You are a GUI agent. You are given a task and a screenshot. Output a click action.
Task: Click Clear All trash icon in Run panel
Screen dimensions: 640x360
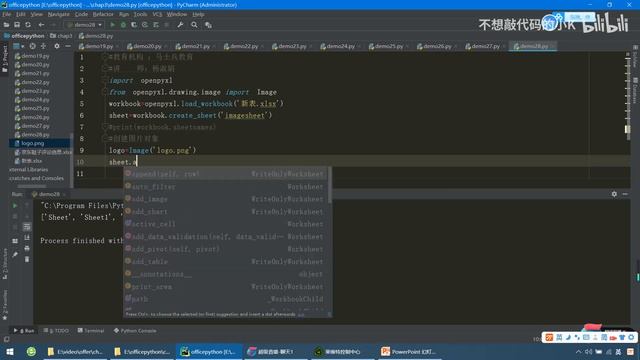click(x=27, y=259)
